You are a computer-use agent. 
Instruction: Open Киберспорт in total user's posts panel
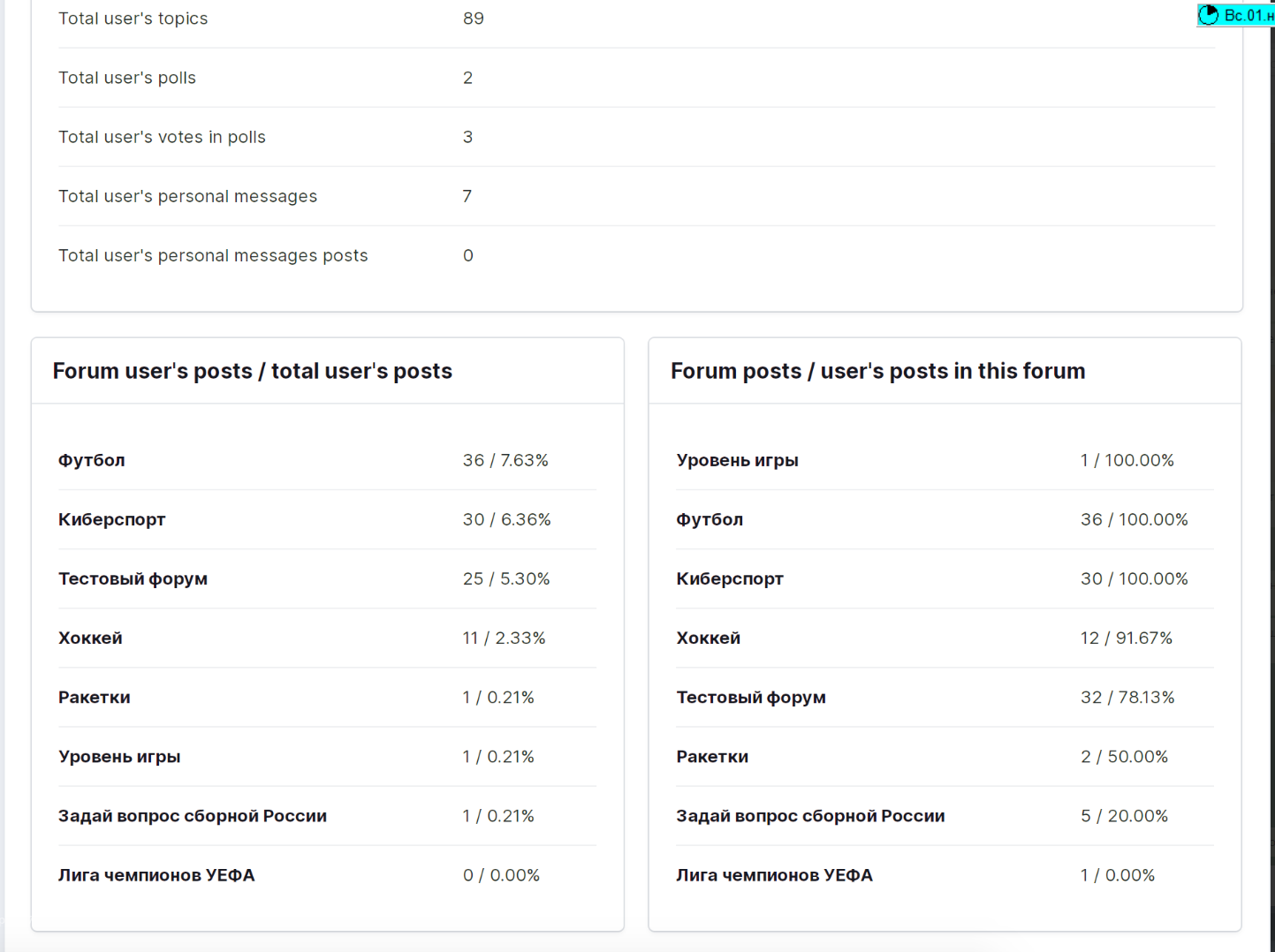112,519
